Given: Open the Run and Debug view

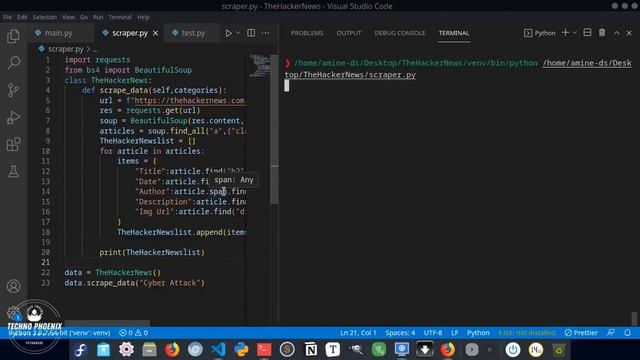Looking at the screenshot, I should pos(13,117).
